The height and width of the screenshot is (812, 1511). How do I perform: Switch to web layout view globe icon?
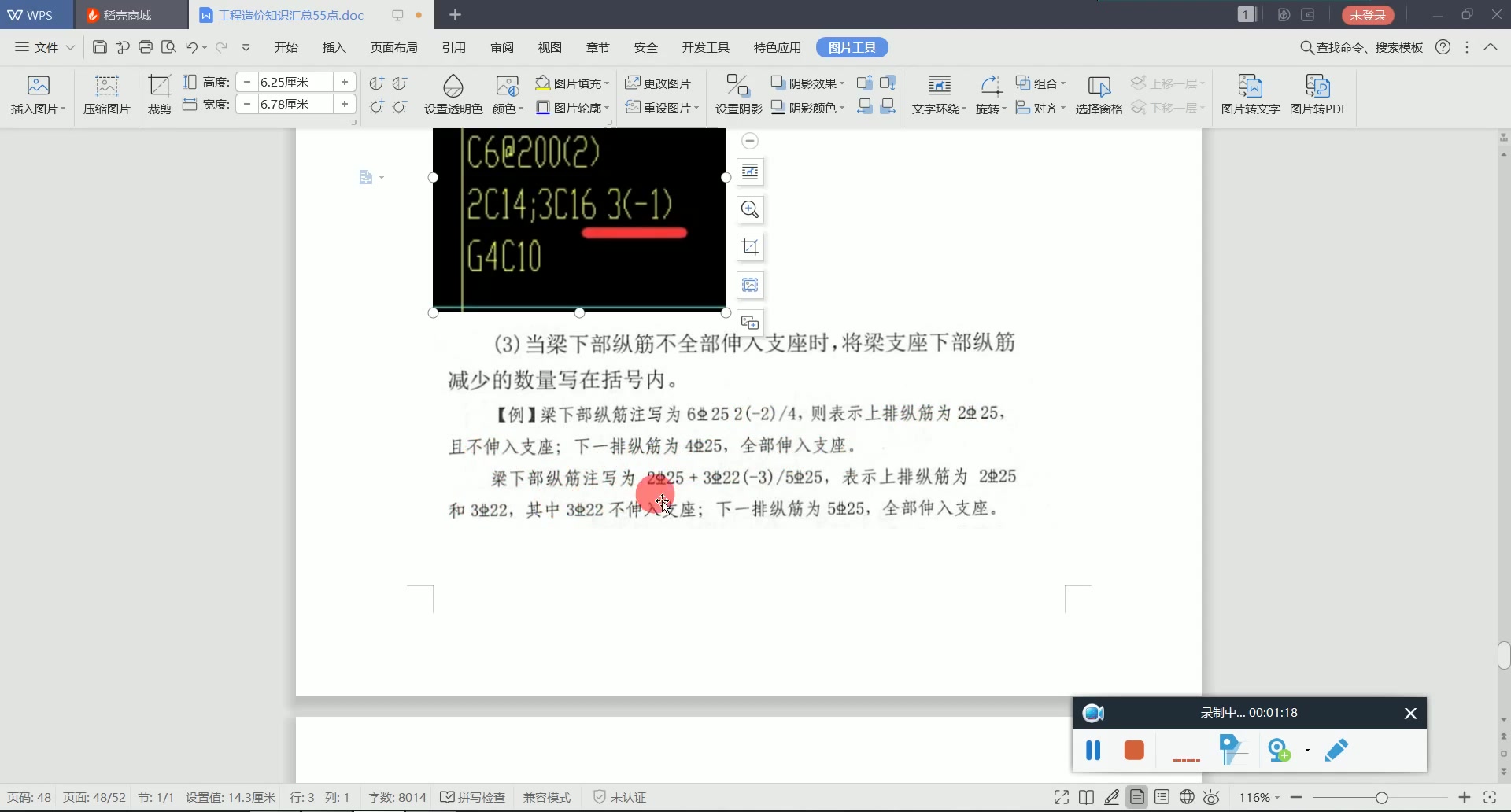(x=1187, y=797)
